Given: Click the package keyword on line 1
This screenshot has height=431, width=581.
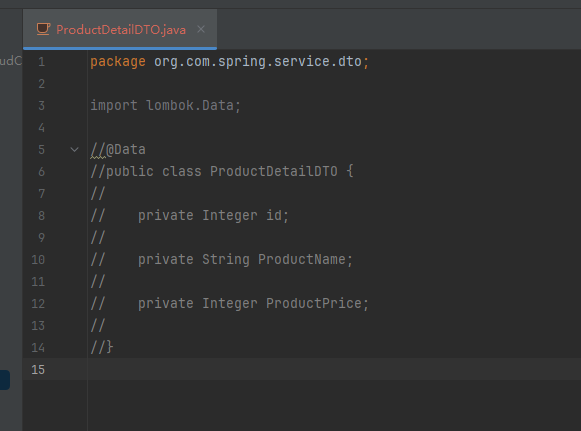Looking at the screenshot, I should point(118,62).
